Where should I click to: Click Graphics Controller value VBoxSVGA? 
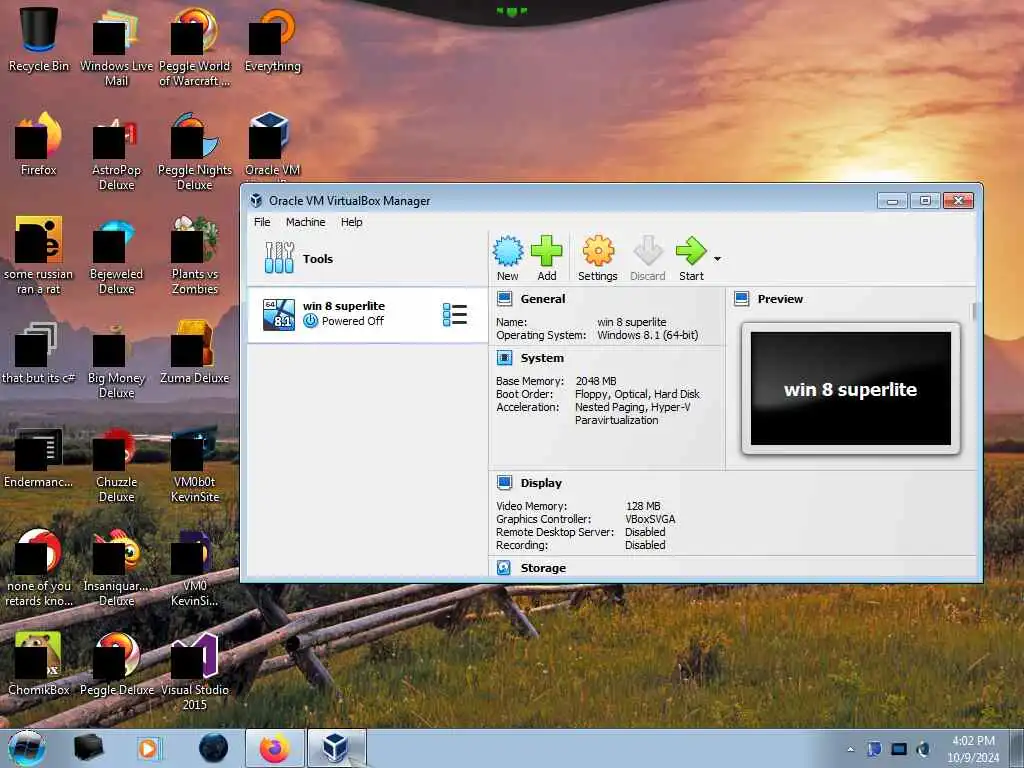pos(650,519)
